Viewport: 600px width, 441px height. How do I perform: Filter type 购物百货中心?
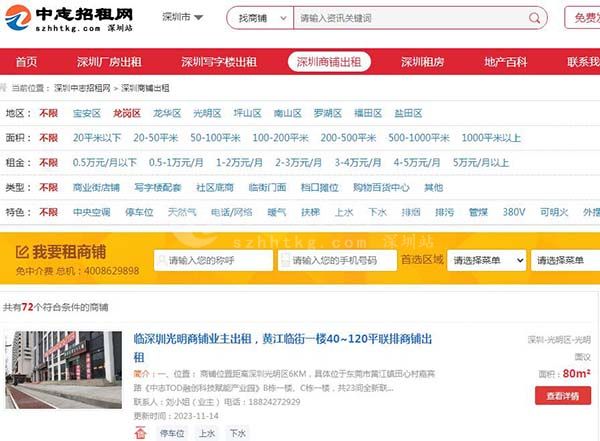(381, 187)
